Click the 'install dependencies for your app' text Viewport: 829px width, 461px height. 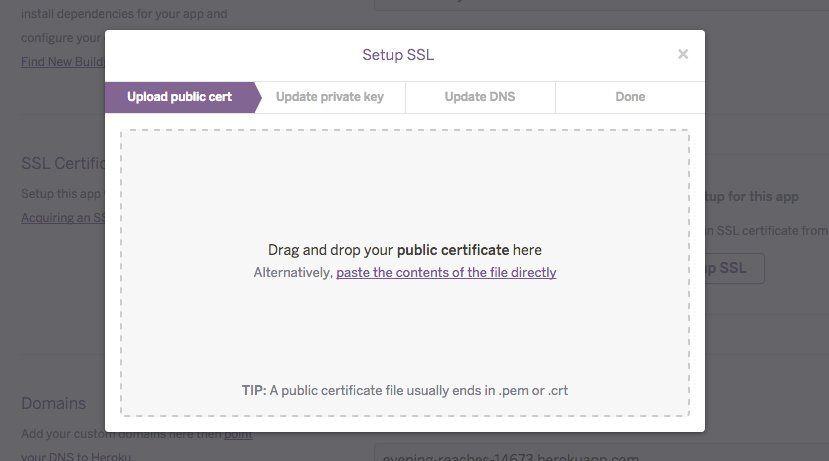coord(62,16)
